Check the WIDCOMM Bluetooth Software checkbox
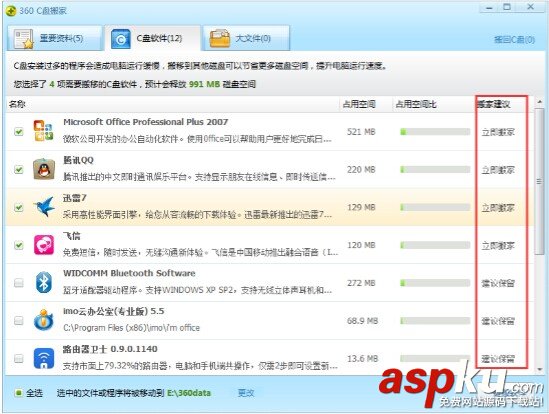The image size is (549, 414). 19,283
